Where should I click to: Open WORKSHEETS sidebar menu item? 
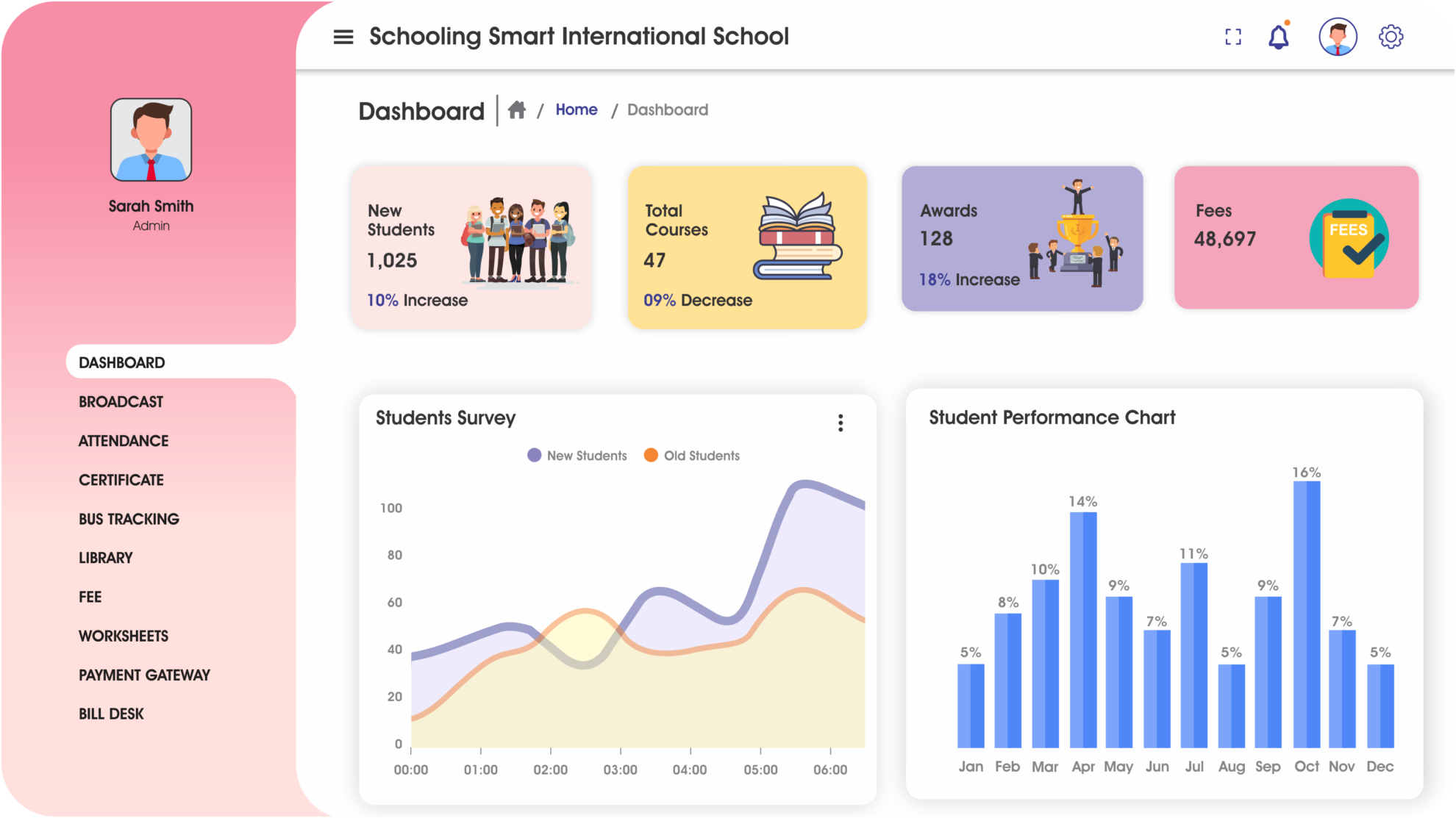(124, 636)
